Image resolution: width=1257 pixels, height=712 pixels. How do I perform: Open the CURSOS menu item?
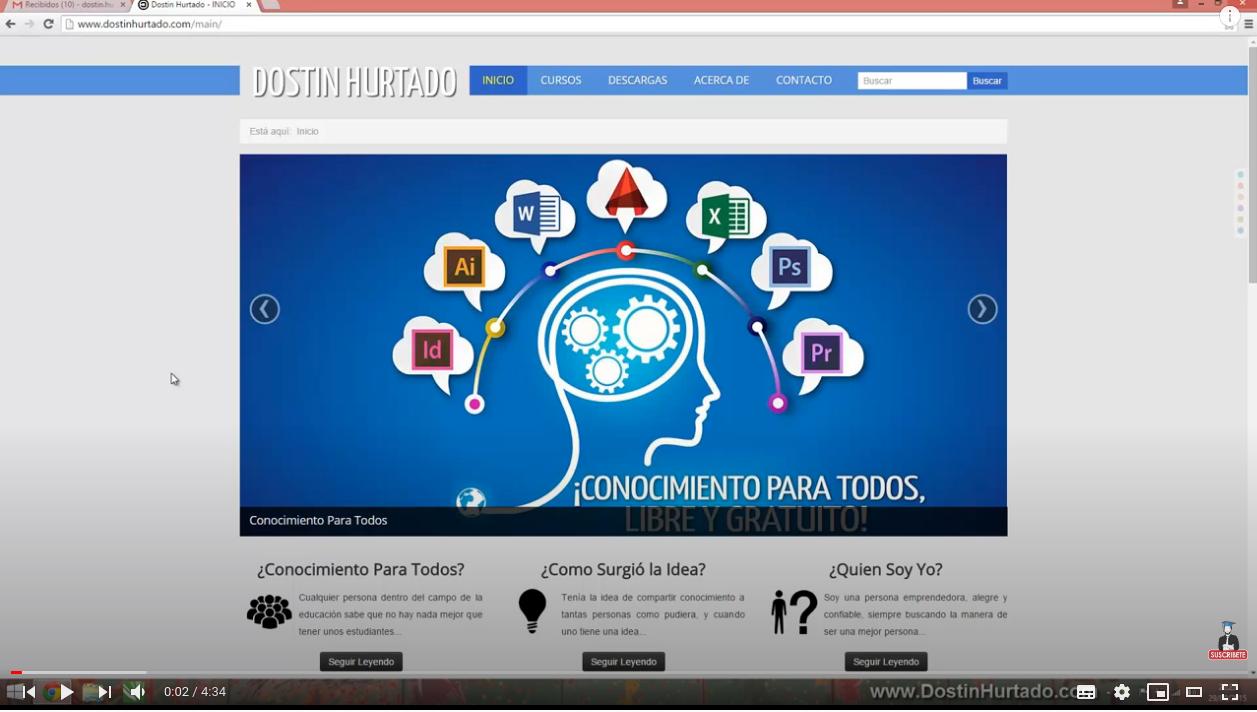click(561, 81)
